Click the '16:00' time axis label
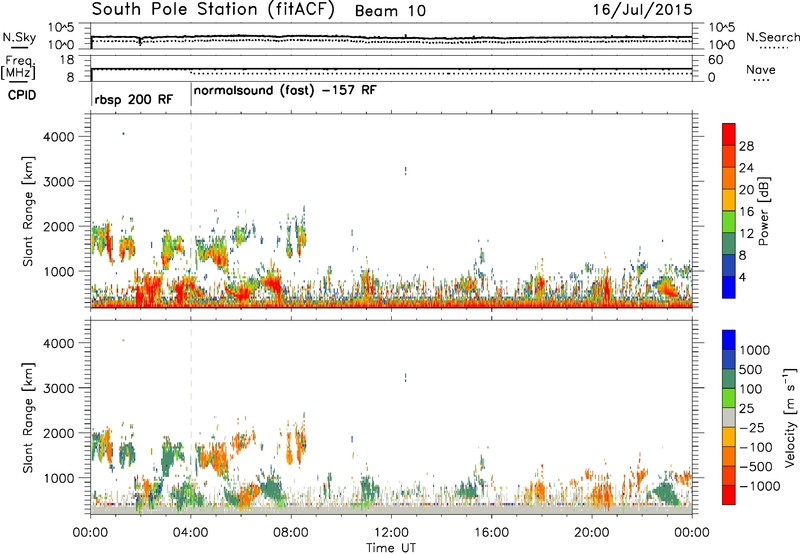 (x=491, y=533)
